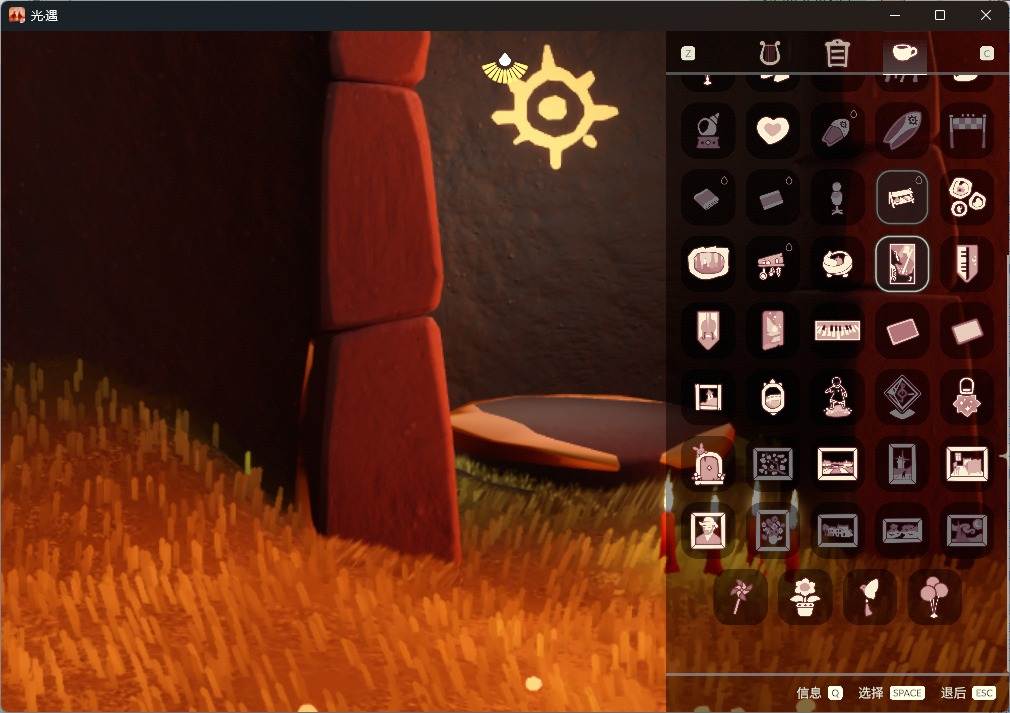Viewport: 1010px width, 713px height.
Task: Pick the wheat field landscape painting
Action: click(x=837, y=464)
